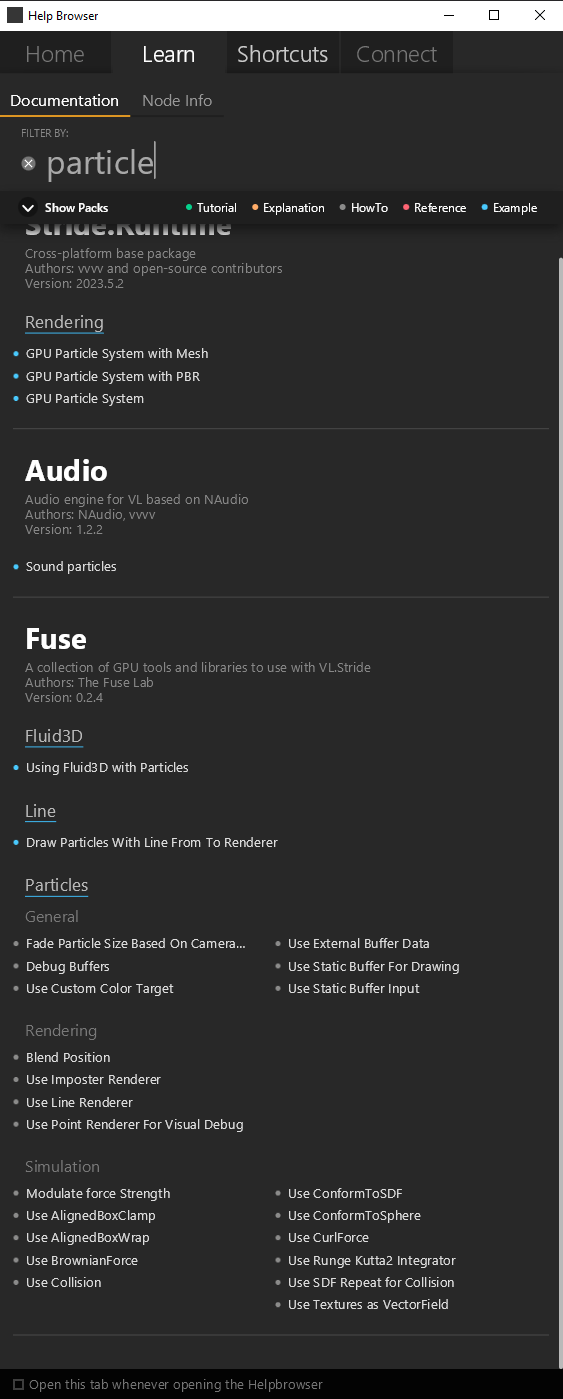Switch to the Node Info tab

coord(177,100)
